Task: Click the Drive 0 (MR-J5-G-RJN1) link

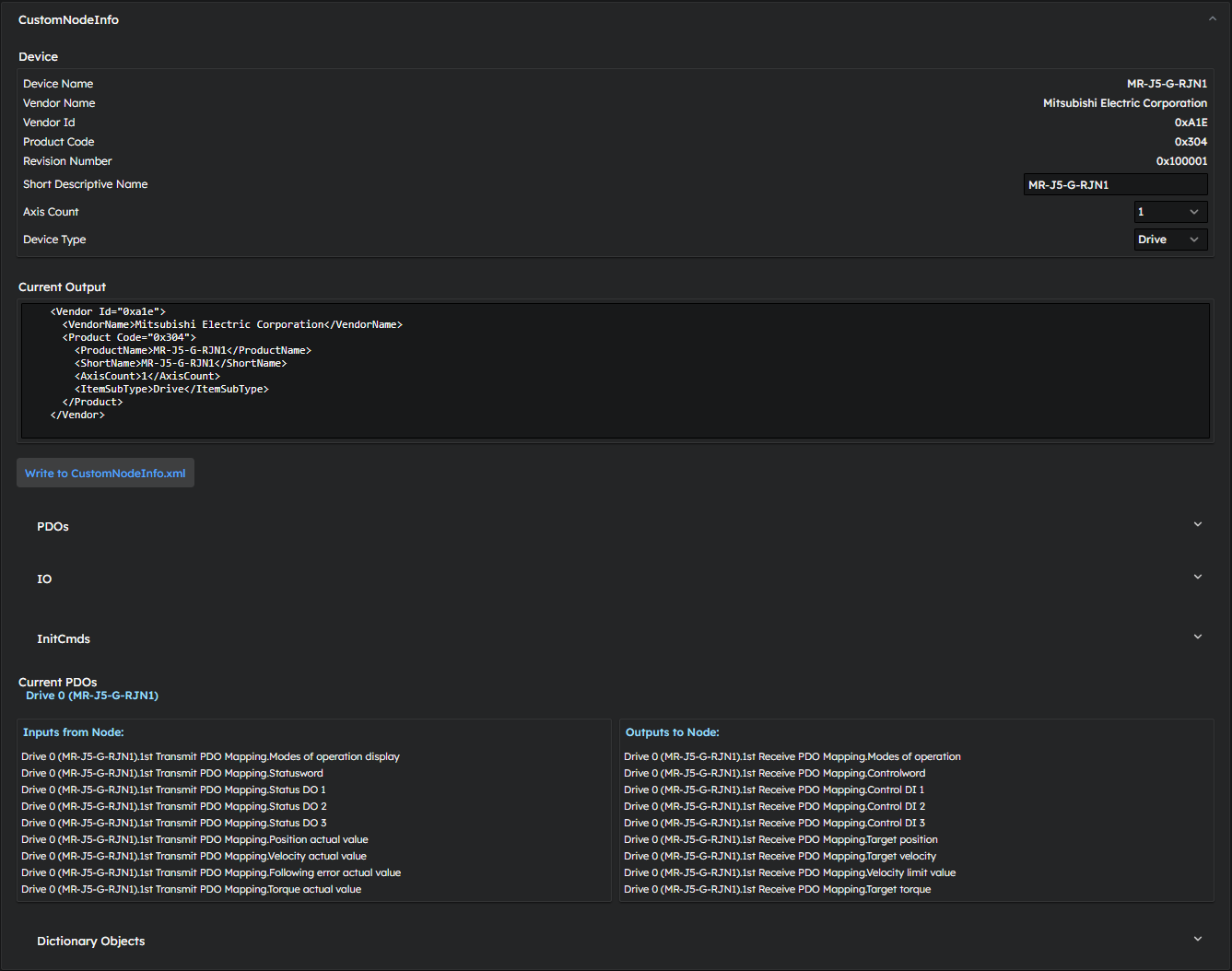Action: coord(92,696)
